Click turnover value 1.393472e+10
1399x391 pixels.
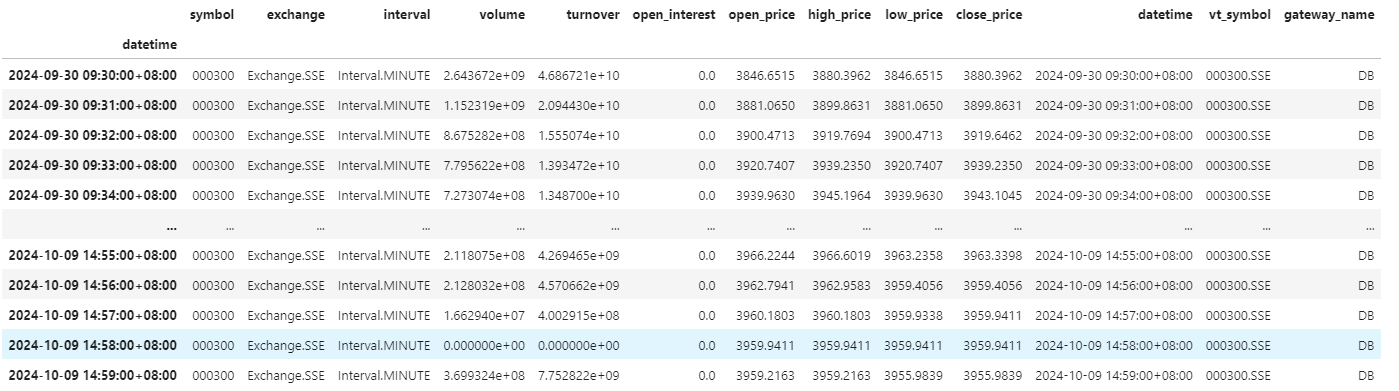coord(579,165)
